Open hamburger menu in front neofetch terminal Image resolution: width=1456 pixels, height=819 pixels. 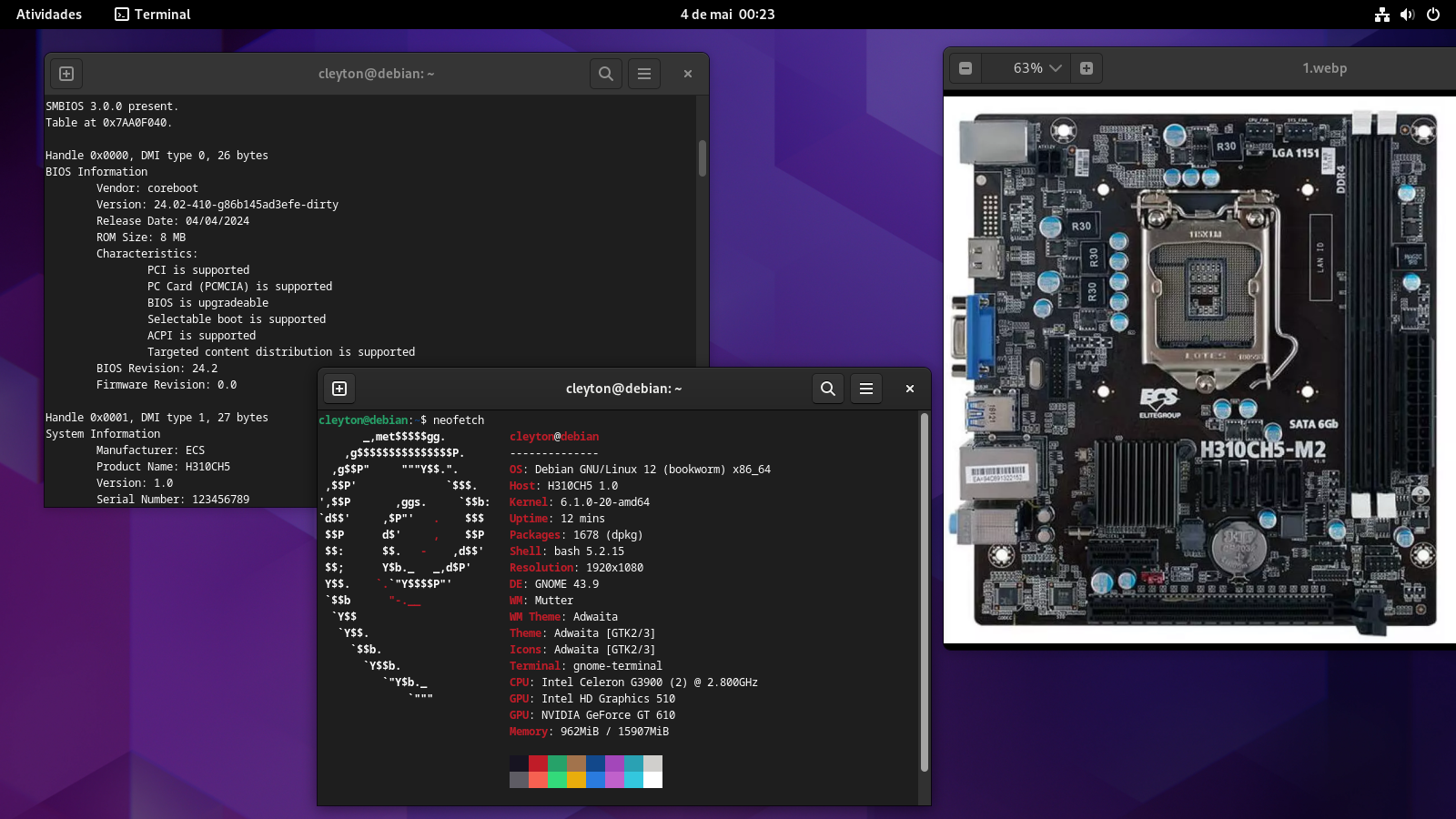point(866,389)
